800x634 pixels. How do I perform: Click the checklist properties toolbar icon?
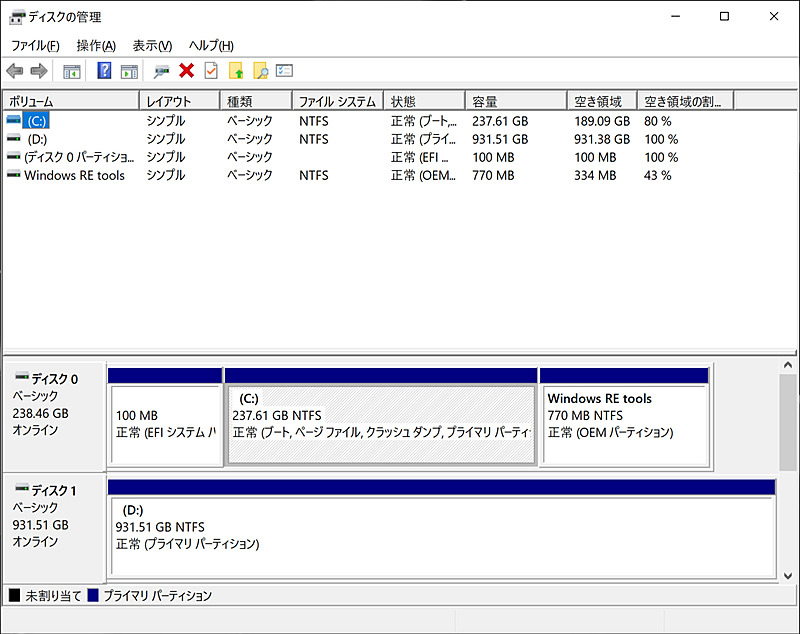pos(210,70)
